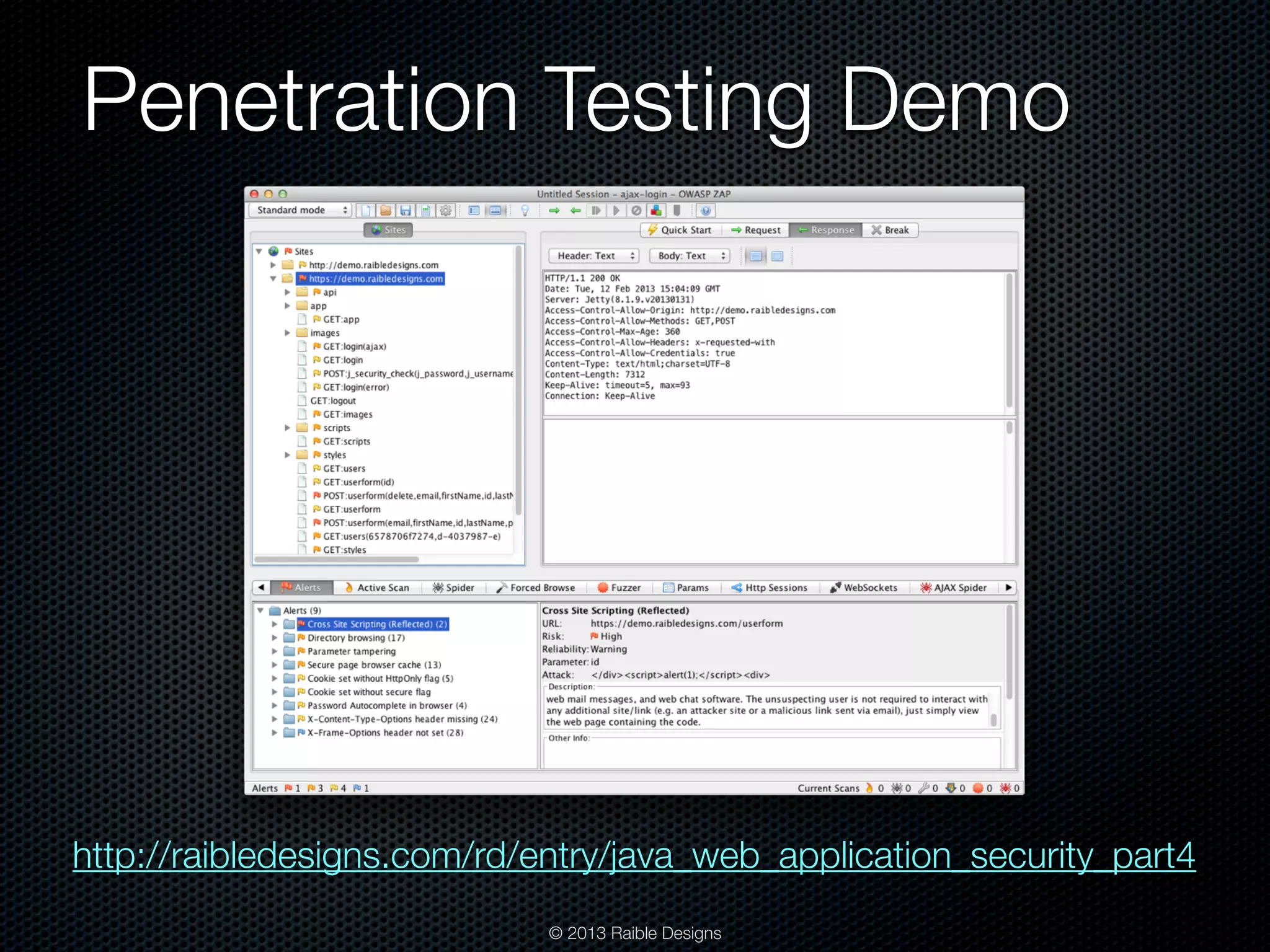Click the orange flag count 3 in status bar
Viewport: 1270px width, 952px height.
[x=315, y=788]
